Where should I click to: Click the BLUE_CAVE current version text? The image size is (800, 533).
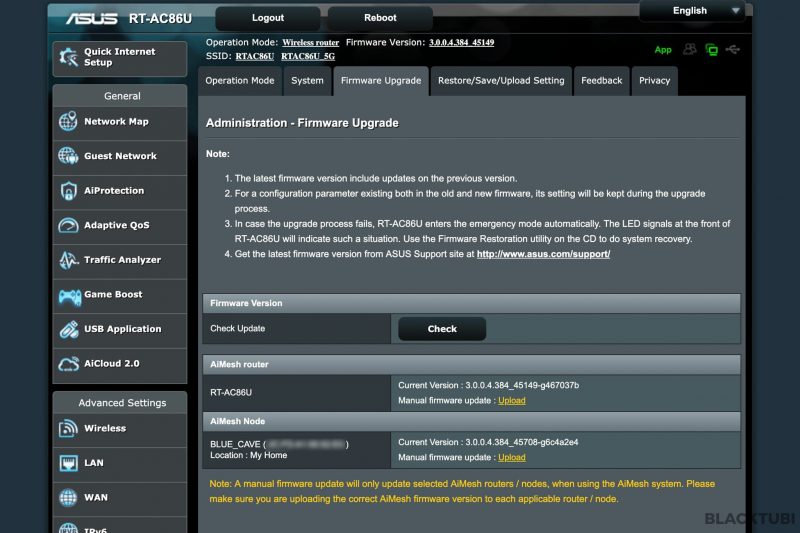488,442
